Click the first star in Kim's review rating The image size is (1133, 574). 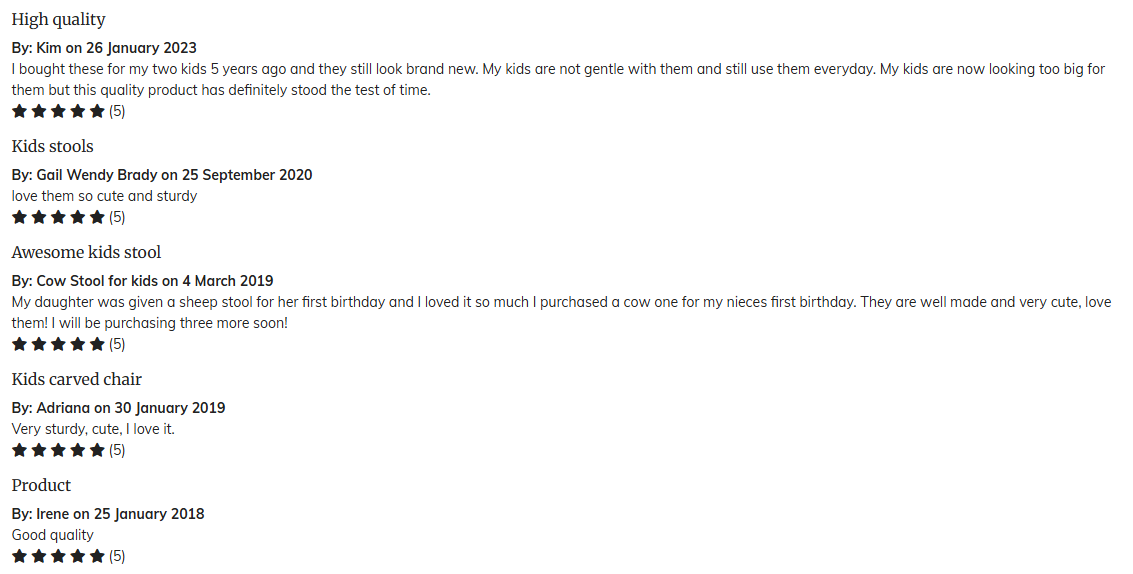pos(19,111)
